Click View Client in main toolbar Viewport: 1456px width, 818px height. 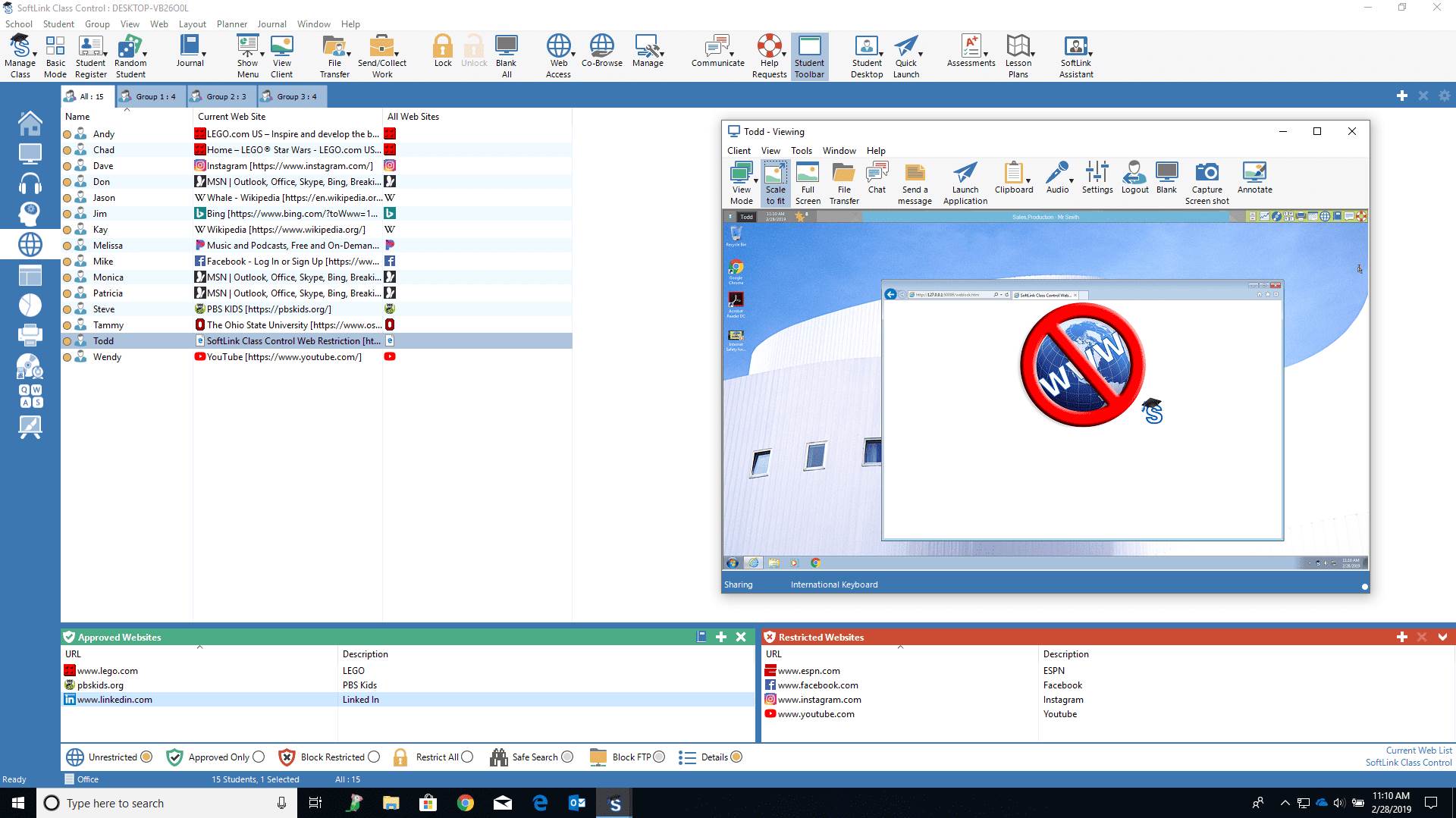click(x=281, y=56)
